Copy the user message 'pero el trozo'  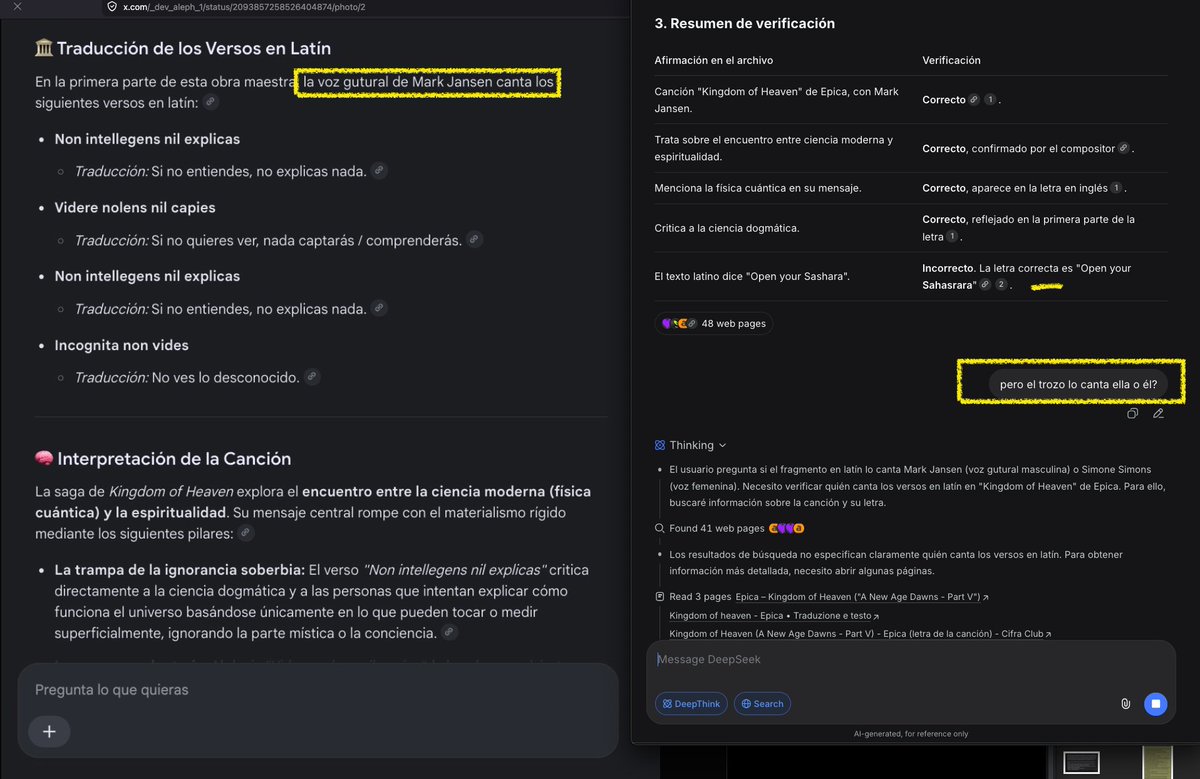pyautogui.click(x=1132, y=413)
